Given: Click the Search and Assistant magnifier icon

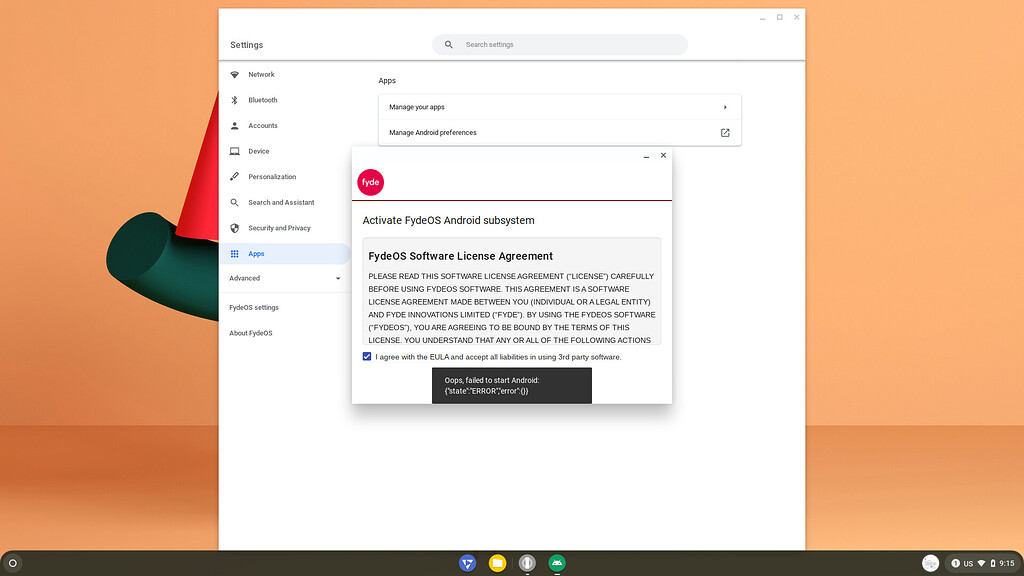Looking at the screenshot, I should click(x=234, y=202).
